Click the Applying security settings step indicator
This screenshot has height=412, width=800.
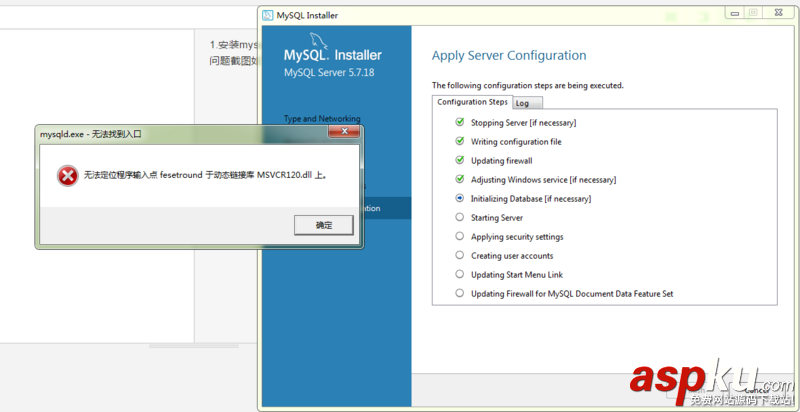pyautogui.click(x=460, y=237)
